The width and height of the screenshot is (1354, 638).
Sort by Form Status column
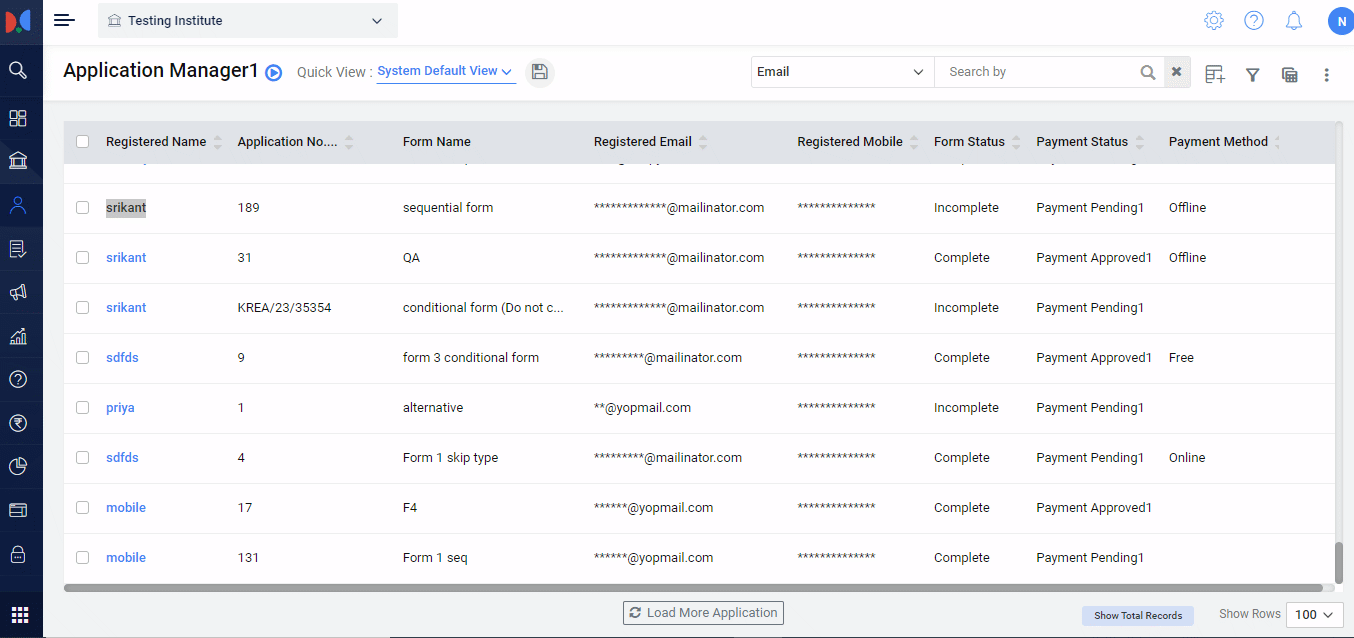tap(1016, 142)
